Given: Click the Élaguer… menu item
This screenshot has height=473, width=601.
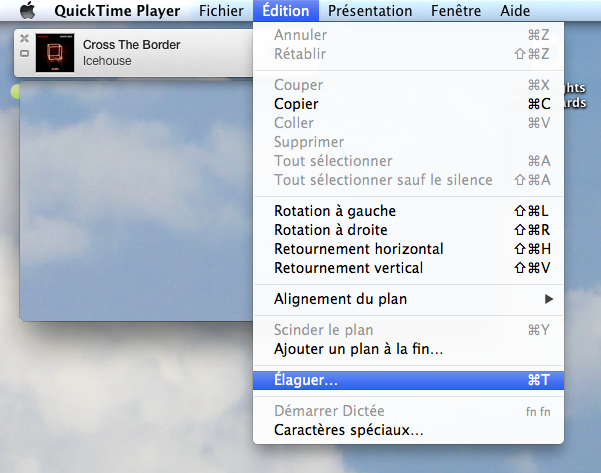Looking at the screenshot, I should pos(306,380).
